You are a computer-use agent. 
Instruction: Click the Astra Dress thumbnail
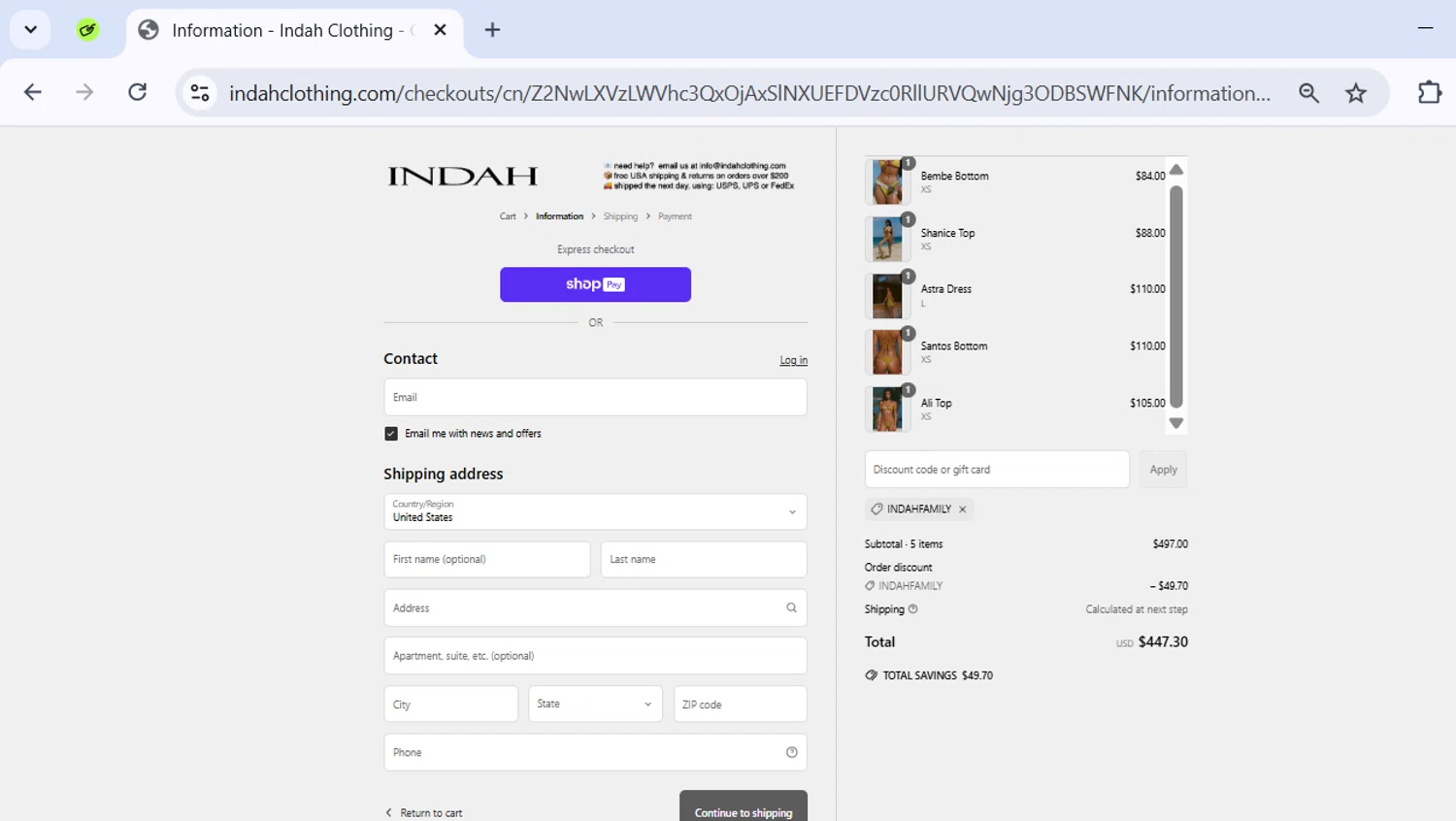[x=887, y=296]
